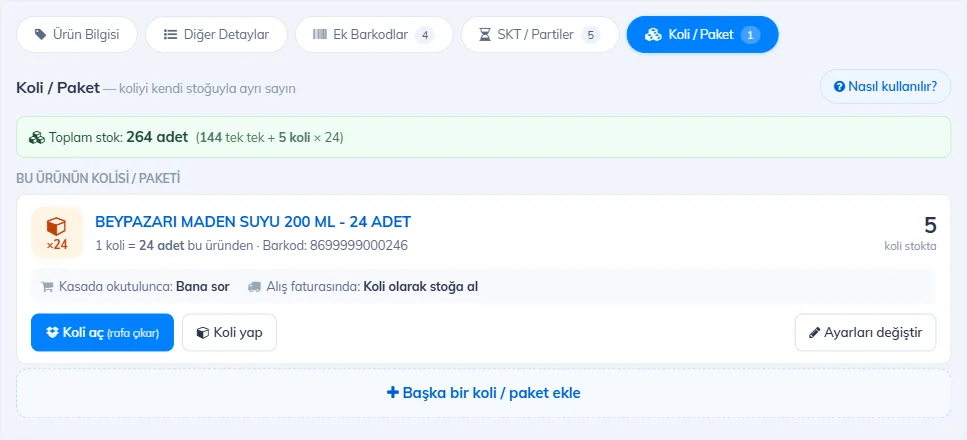Click the barcode icon in Ek Barkodlar tab
The image size is (967, 440).
pyautogui.click(x=320, y=35)
